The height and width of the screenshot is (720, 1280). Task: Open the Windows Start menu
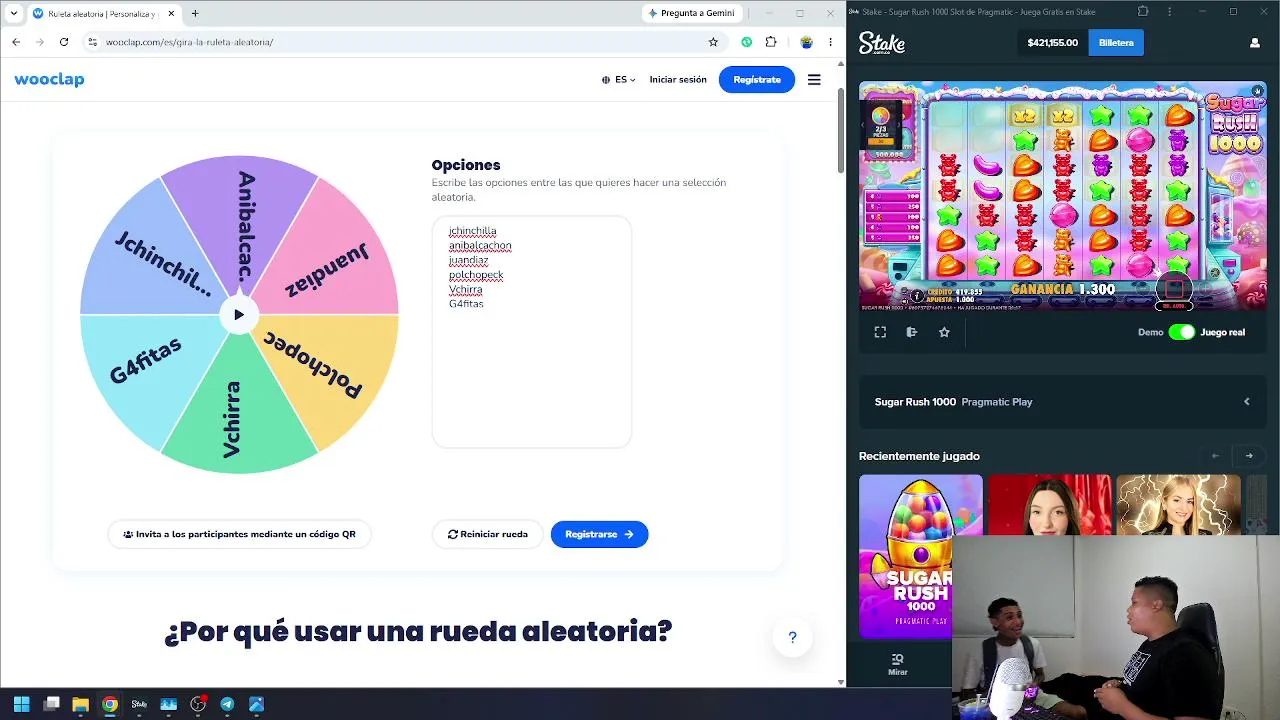click(22, 704)
